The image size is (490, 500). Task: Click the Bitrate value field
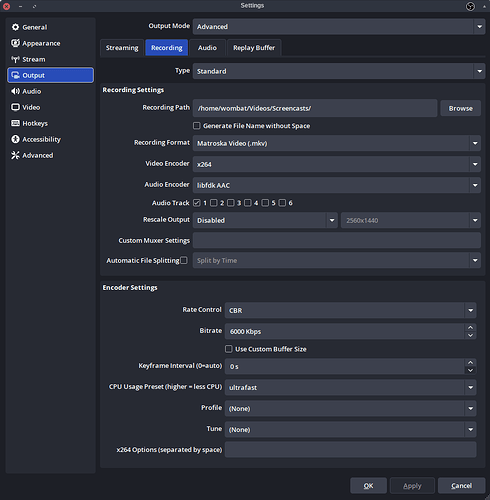(x=345, y=331)
